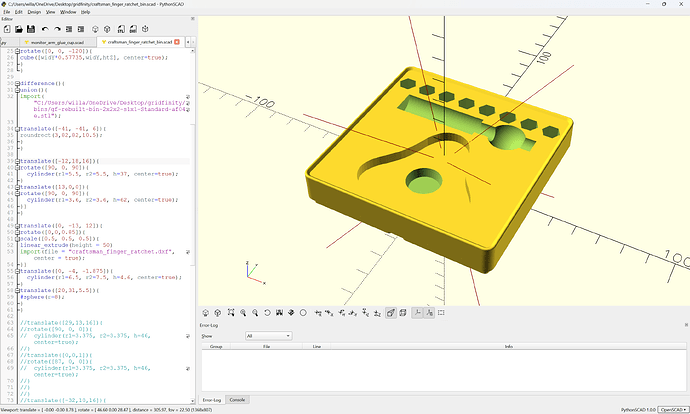Switch to the monitor_arm_glue_cup.scad tab
This screenshot has height=414, width=690.
click(x=58, y=42)
